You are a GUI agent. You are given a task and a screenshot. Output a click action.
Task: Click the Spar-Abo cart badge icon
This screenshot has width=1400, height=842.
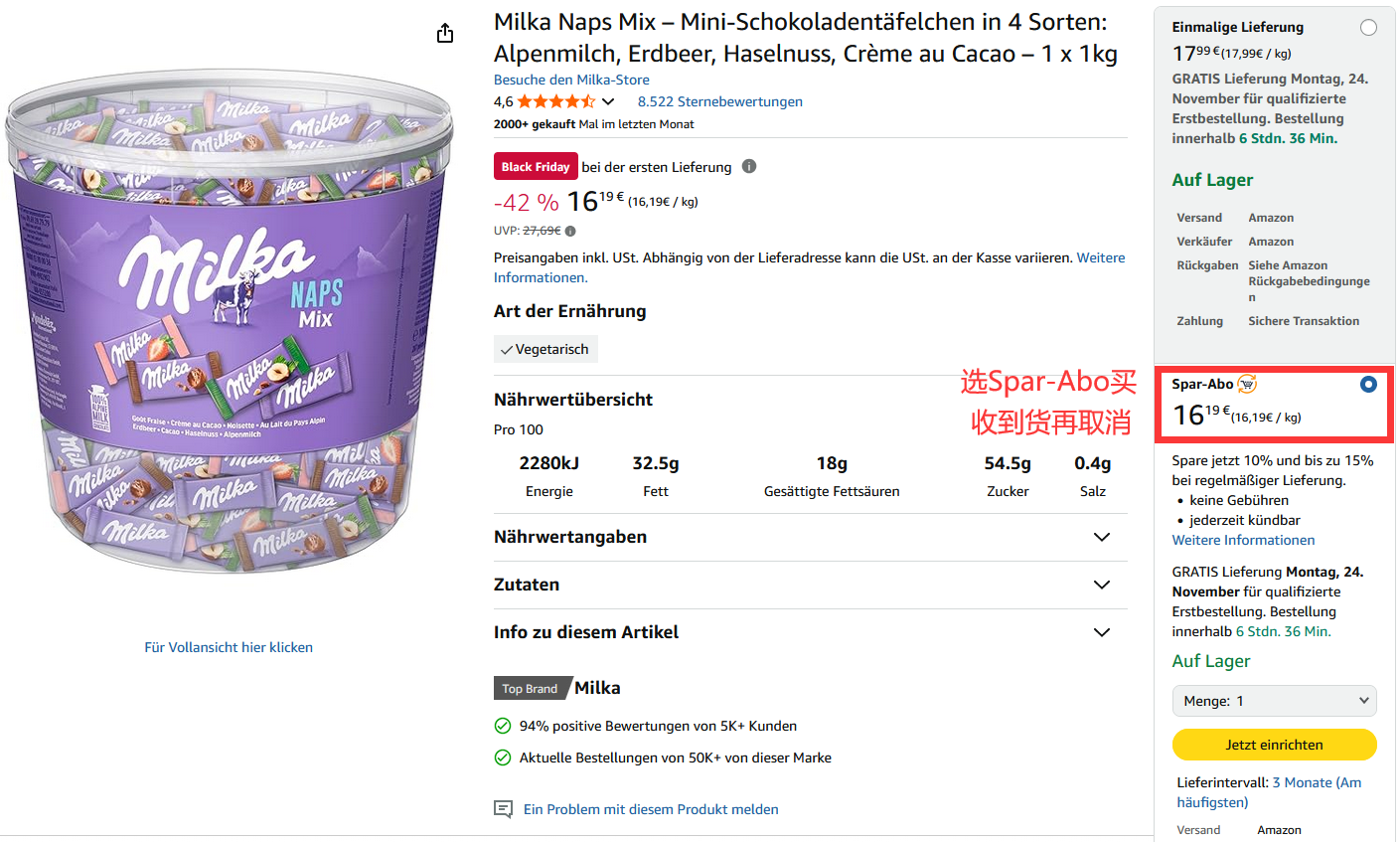point(1247,384)
